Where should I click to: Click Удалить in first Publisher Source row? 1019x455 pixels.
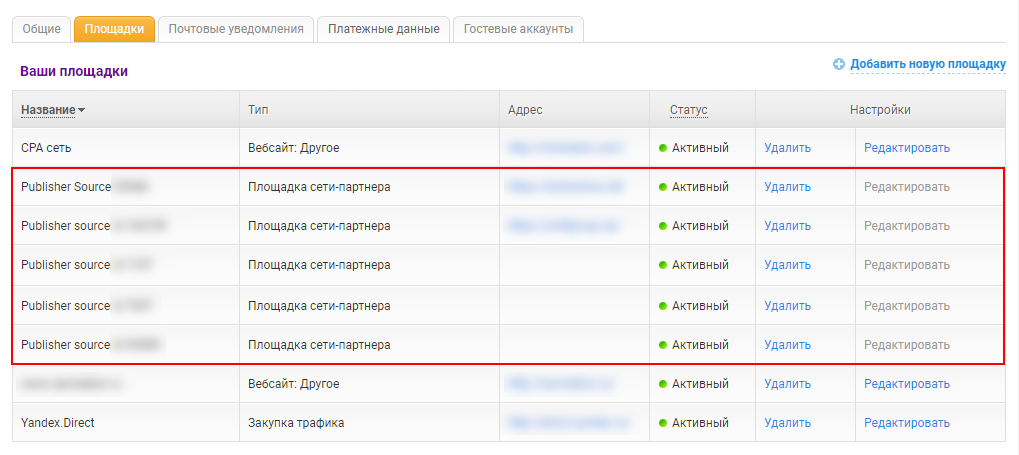tap(787, 187)
